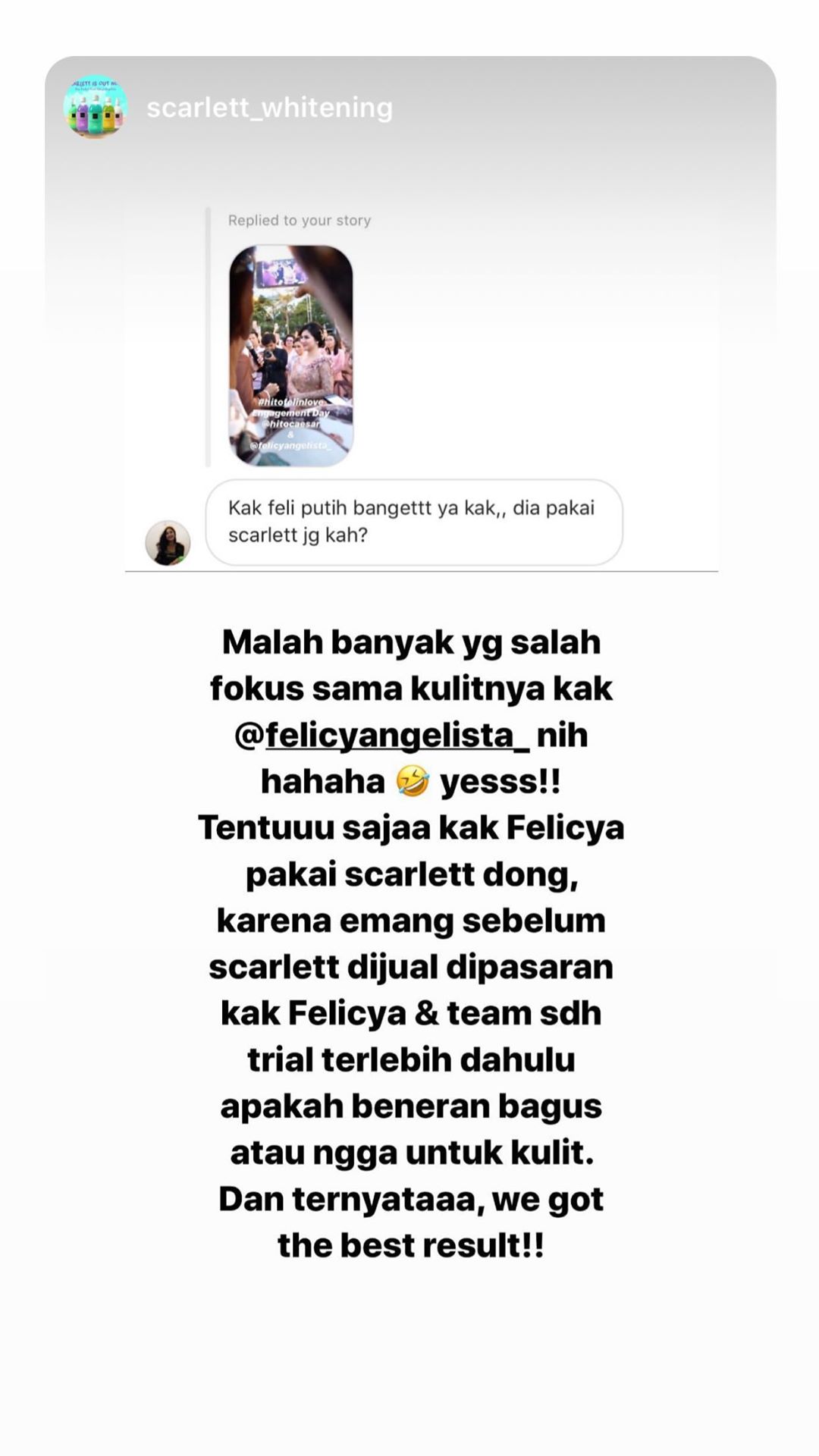Click the vertical gray bar beside the thumbnail
819x1456 pixels.
point(208,337)
